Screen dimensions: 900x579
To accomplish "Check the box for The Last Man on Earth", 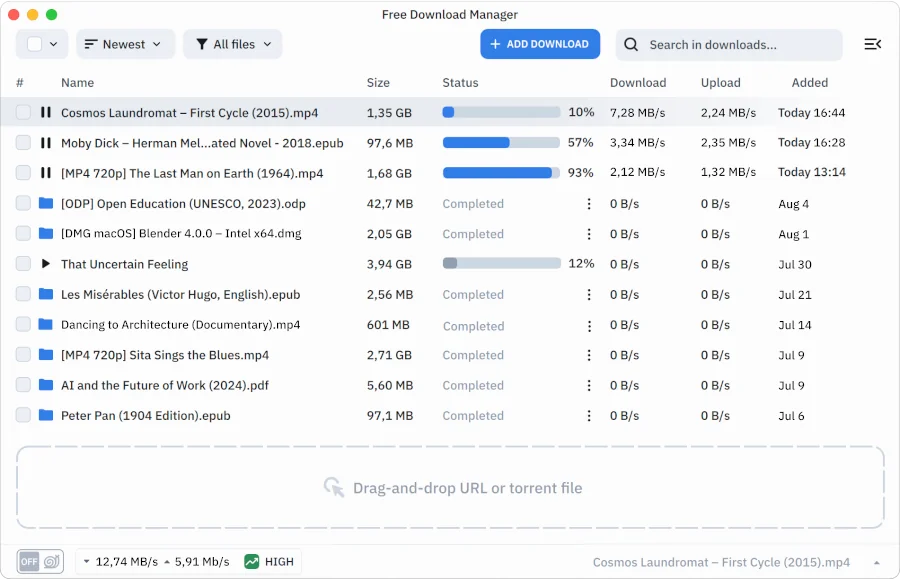I will tap(23, 173).
